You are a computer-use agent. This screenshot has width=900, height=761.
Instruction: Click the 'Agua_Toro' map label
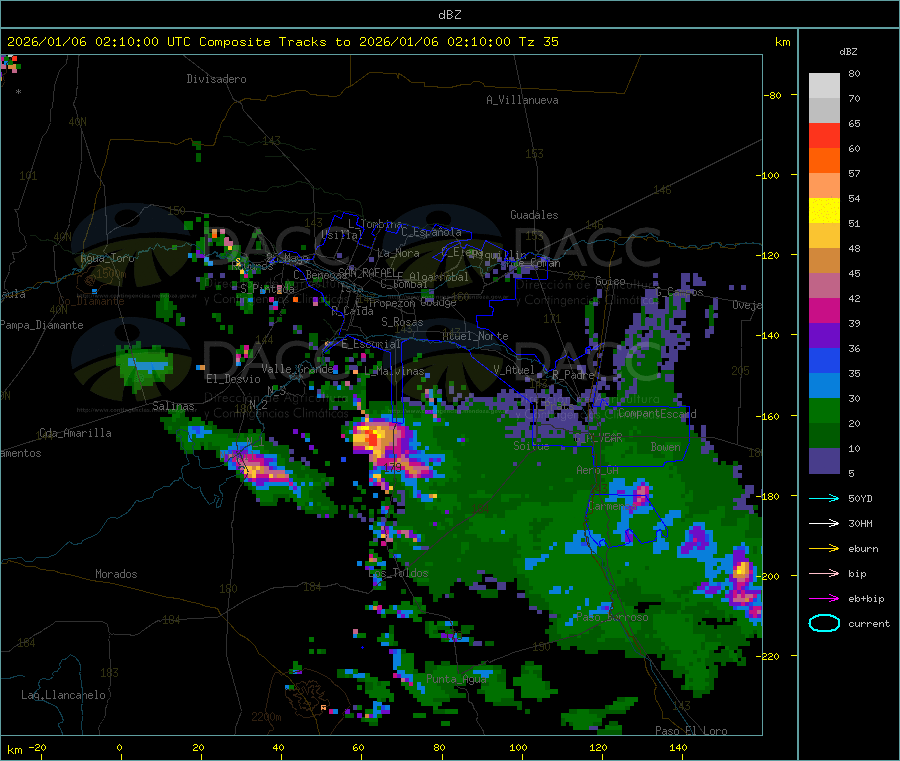coord(107,258)
